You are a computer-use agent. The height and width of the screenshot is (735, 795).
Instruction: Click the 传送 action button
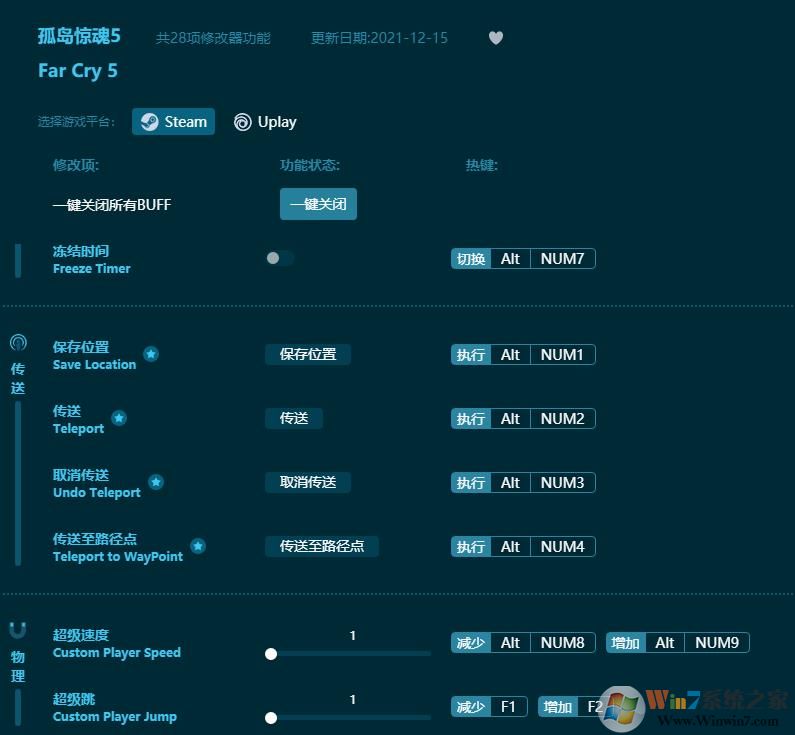[294, 418]
